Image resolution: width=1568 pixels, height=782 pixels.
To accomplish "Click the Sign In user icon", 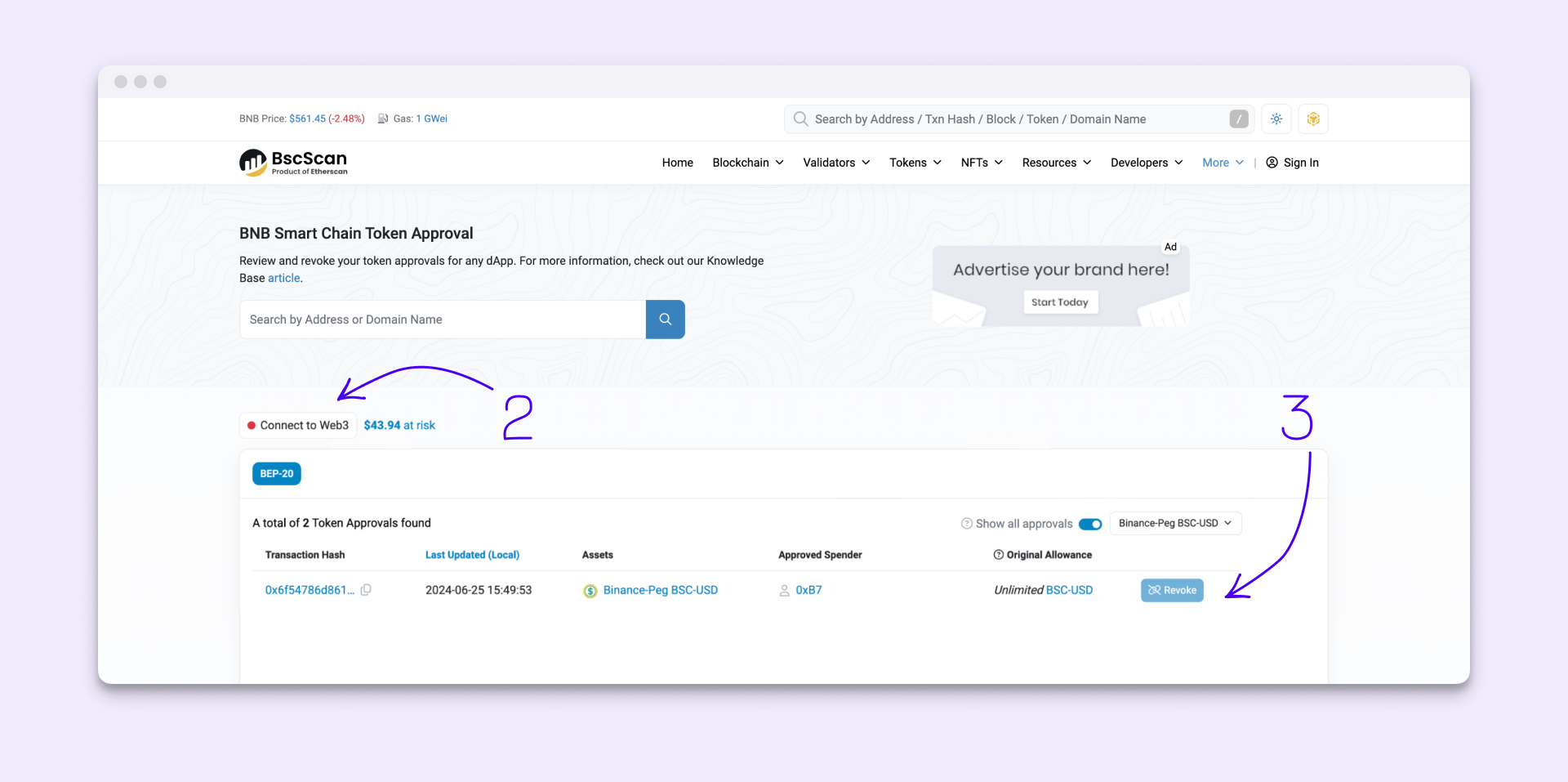I will [x=1272, y=163].
